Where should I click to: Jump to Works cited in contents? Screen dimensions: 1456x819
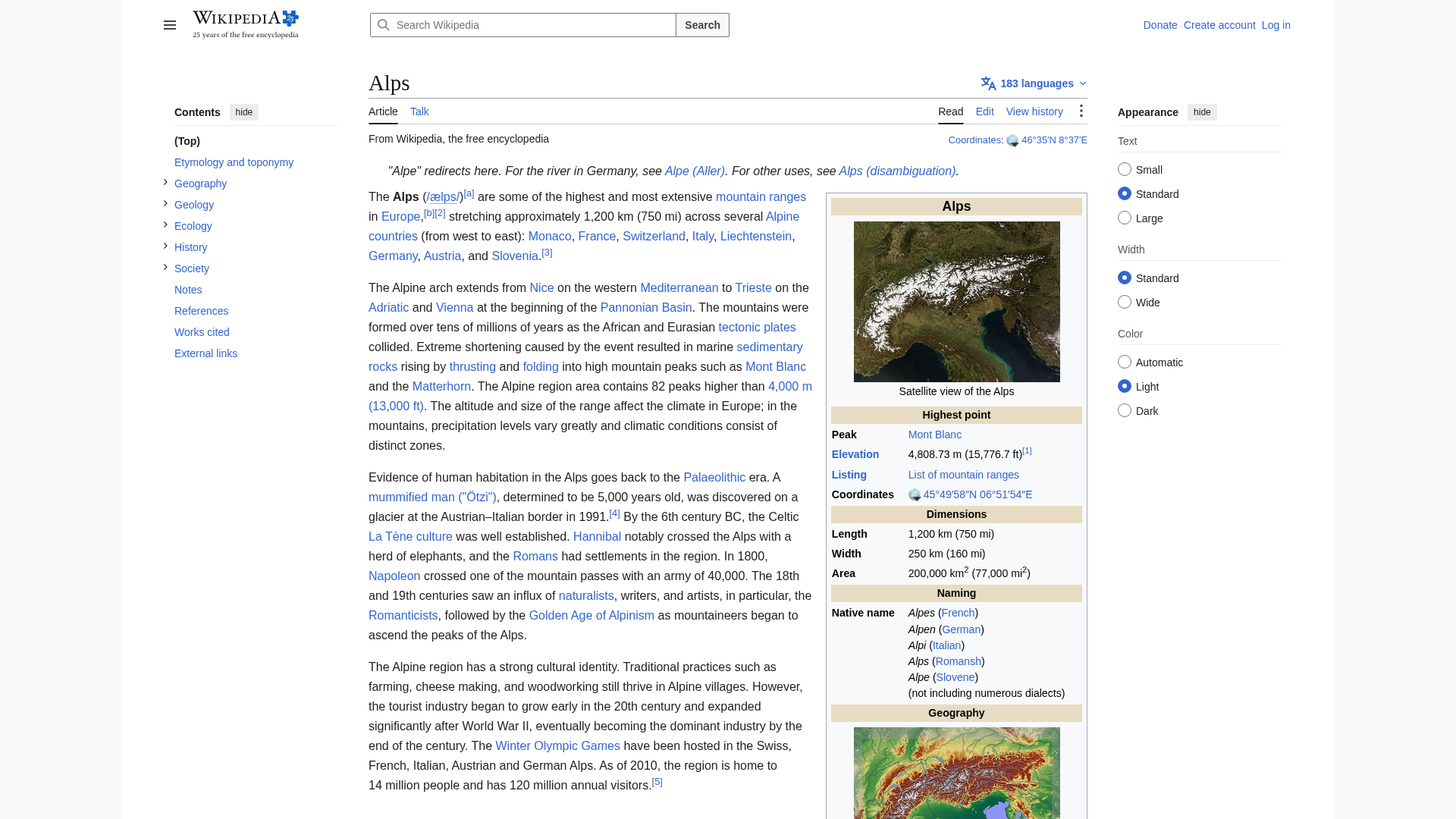(202, 332)
